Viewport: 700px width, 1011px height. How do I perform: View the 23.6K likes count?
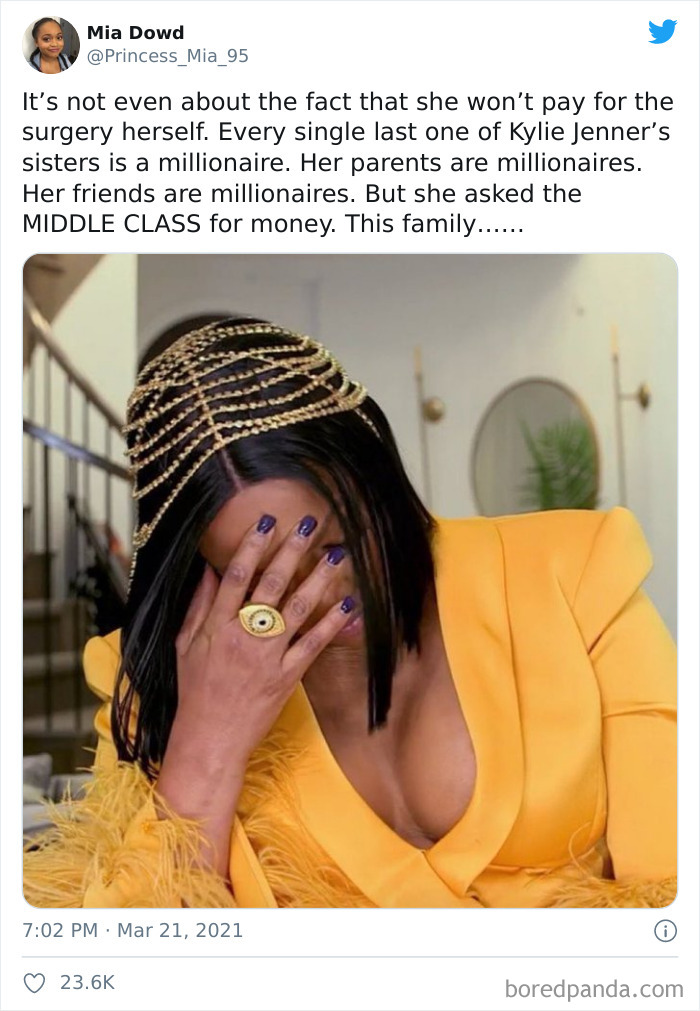(87, 983)
